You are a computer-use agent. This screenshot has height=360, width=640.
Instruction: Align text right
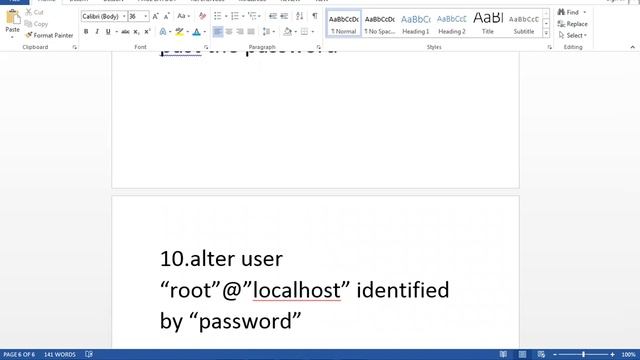(x=240, y=31)
